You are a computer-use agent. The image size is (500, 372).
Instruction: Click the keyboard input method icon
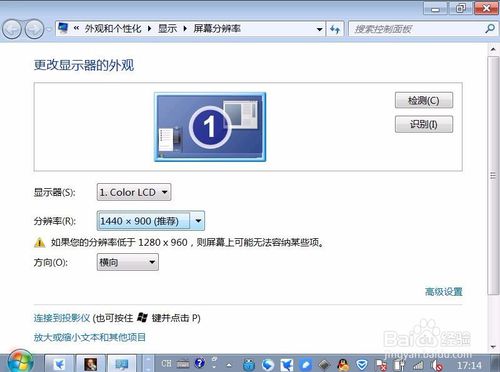pos(183,364)
